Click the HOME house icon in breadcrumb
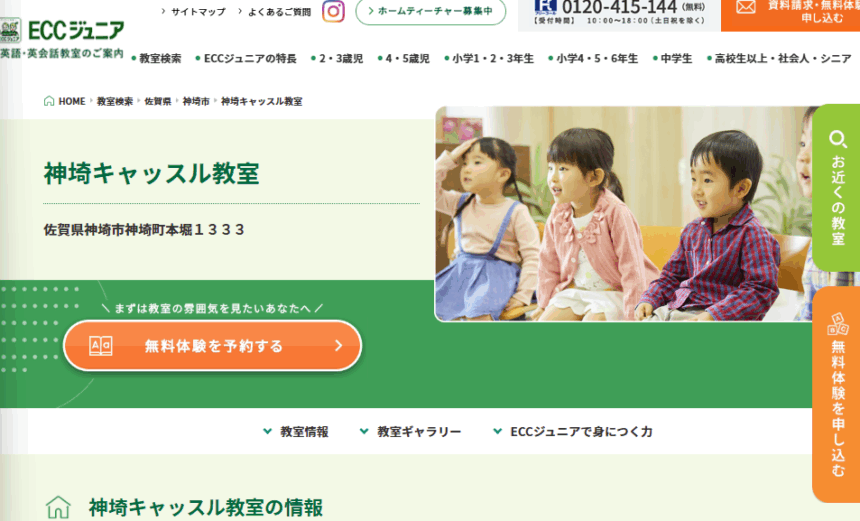Viewport: 860px width, 521px height. coord(49,101)
